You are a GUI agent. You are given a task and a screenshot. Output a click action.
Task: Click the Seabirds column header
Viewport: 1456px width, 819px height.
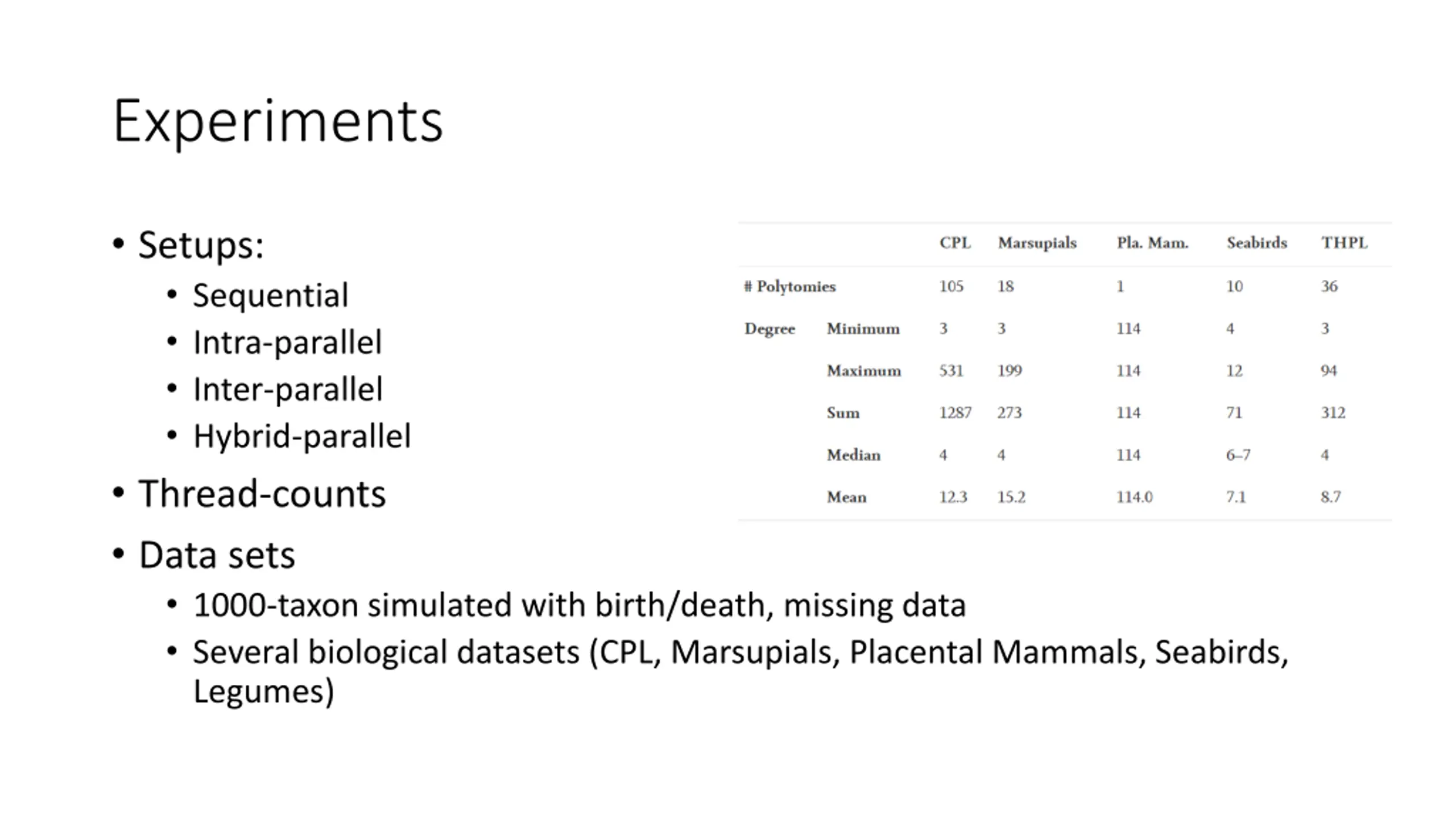1256,243
